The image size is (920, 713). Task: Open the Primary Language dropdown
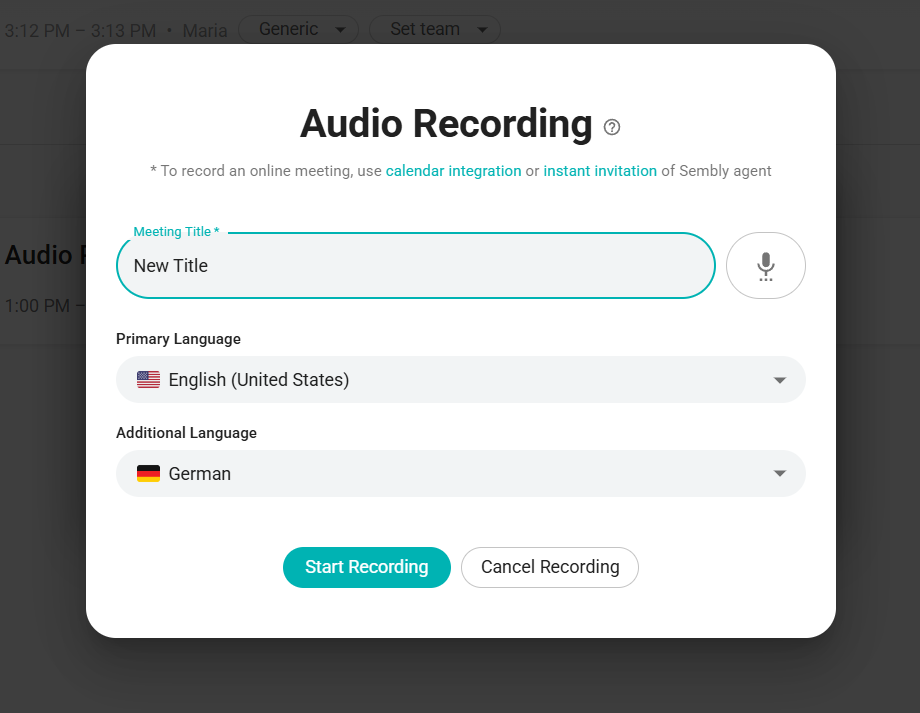click(x=460, y=380)
